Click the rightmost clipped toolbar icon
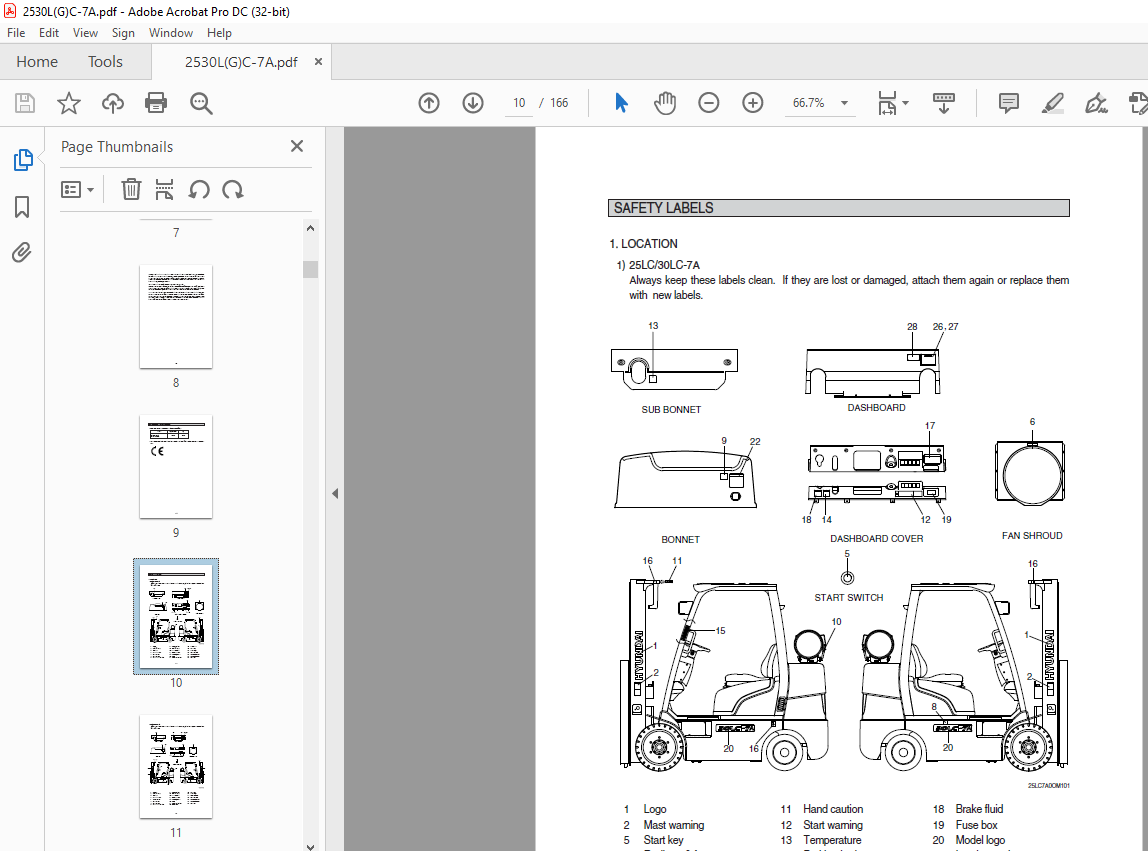 1138,103
